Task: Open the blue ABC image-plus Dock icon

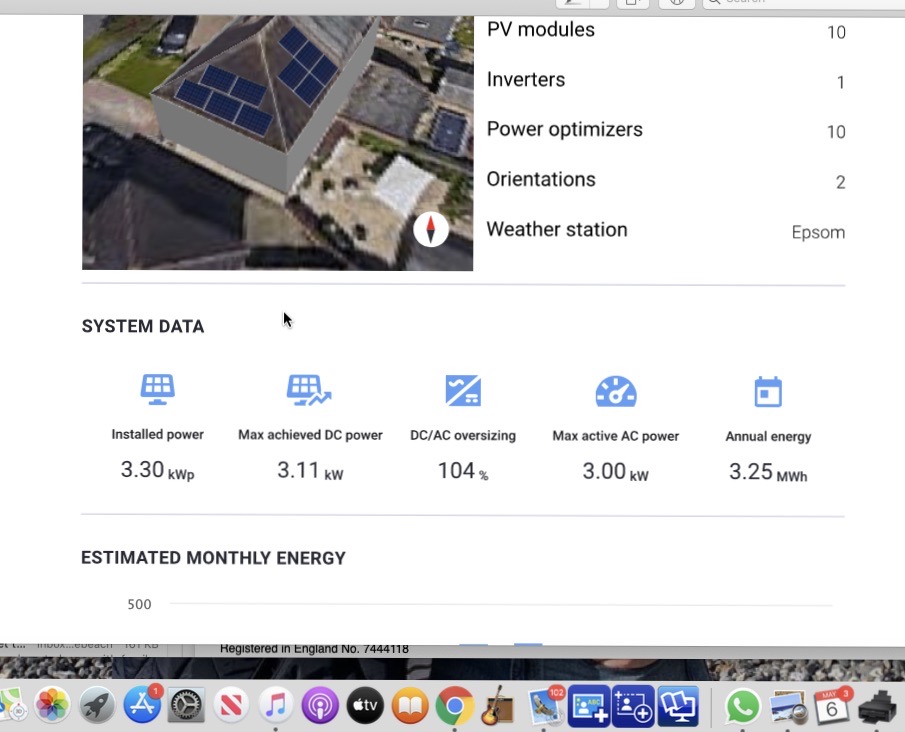Action: (588, 705)
